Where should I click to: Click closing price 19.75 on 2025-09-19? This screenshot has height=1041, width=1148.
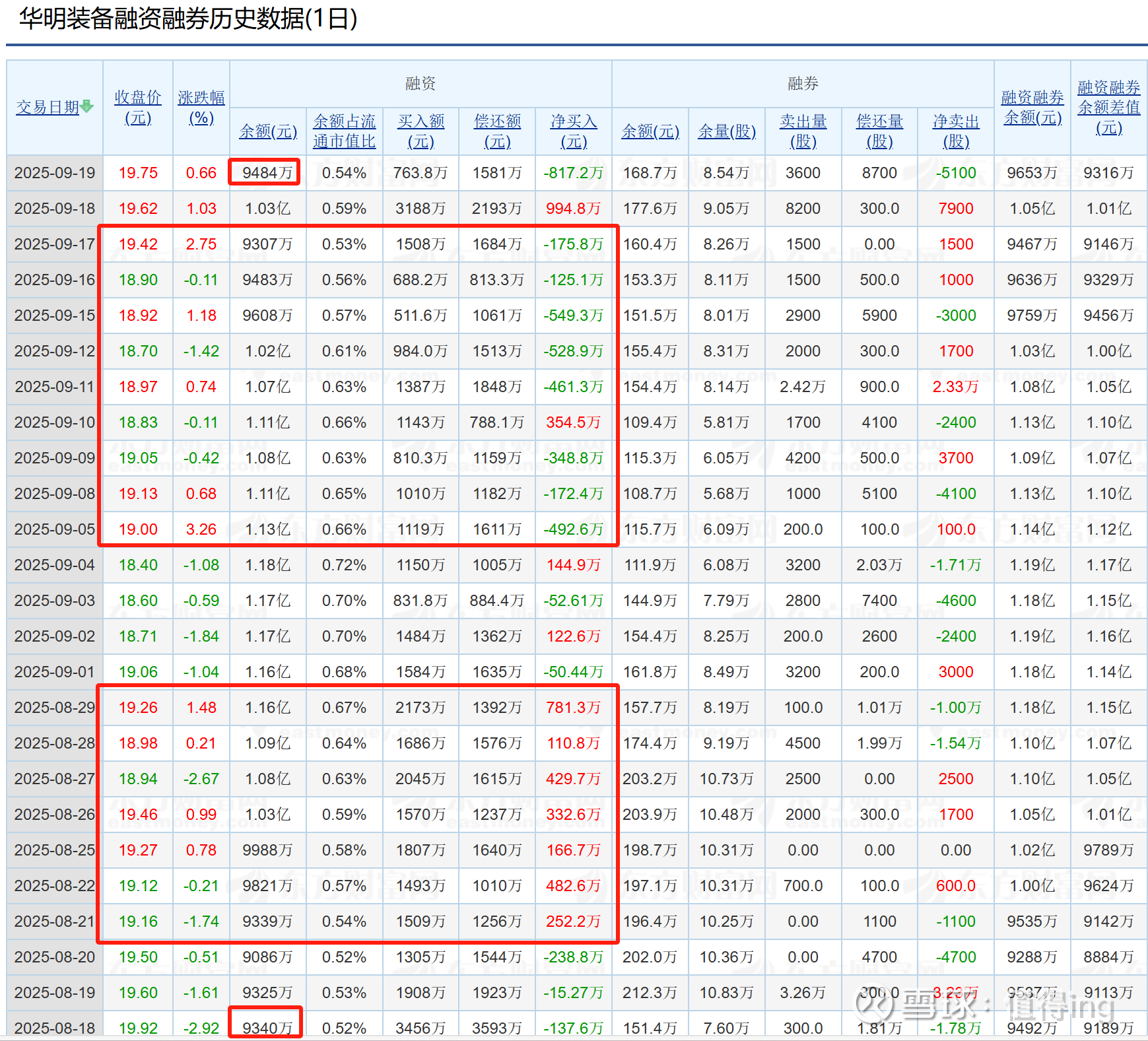click(x=138, y=173)
